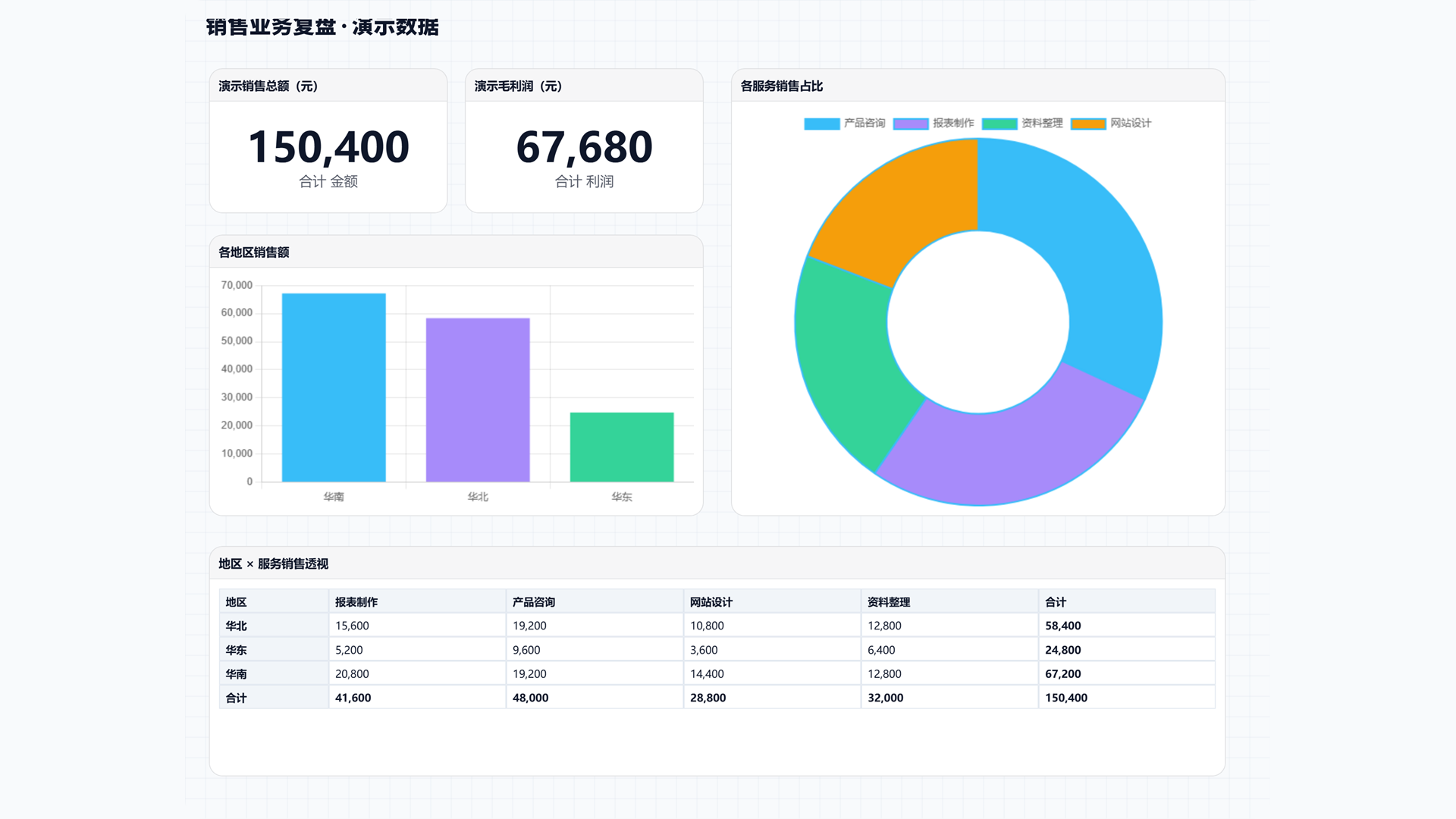Click the 各服务销售占比 card title
Viewport: 1456px width, 819px height.
point(782,86)
